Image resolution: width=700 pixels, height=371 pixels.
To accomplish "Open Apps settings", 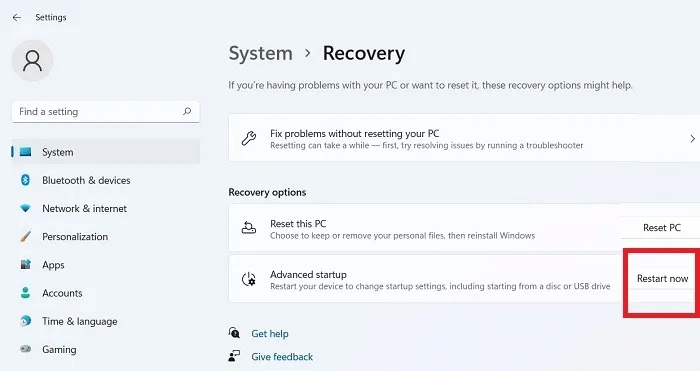I will 106,264.
